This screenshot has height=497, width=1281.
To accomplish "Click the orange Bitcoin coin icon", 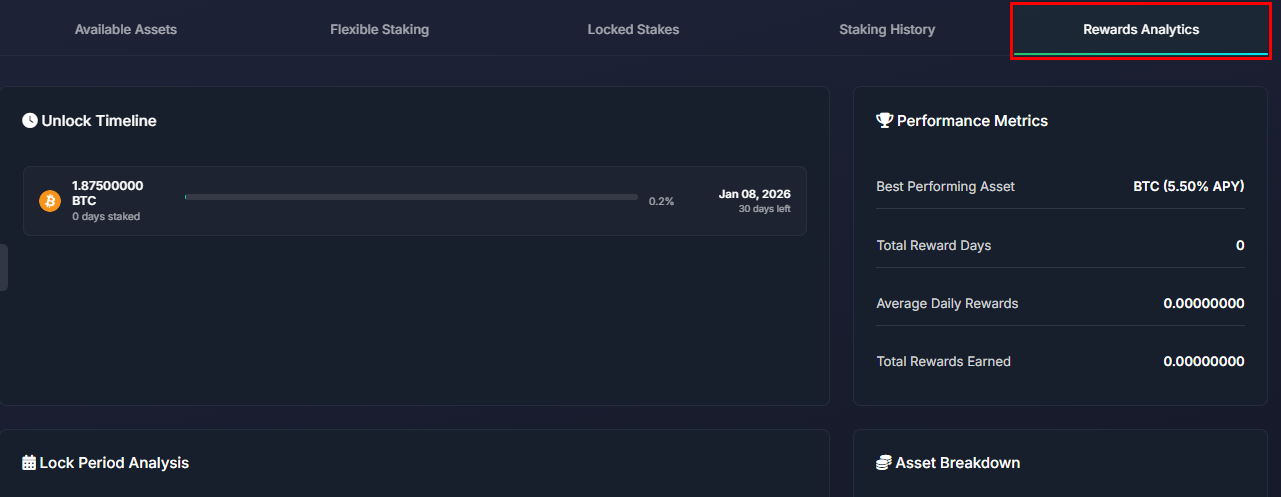I will click(x=50, y=201).
